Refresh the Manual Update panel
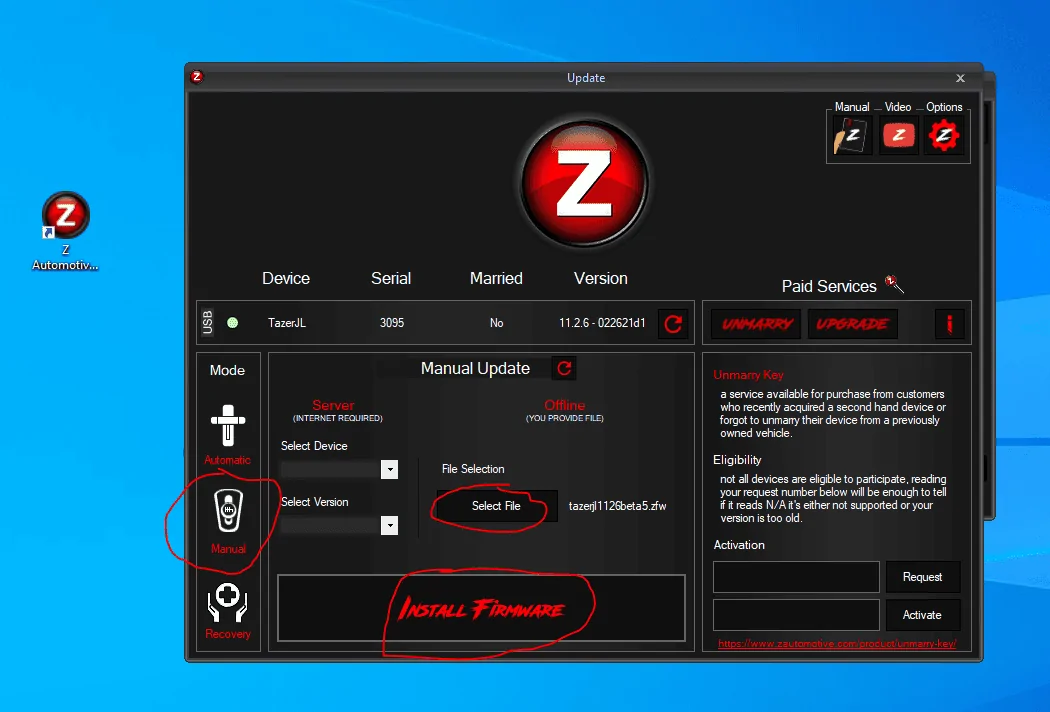Viewport: 1050px width, 712px height. click(564, 368)
